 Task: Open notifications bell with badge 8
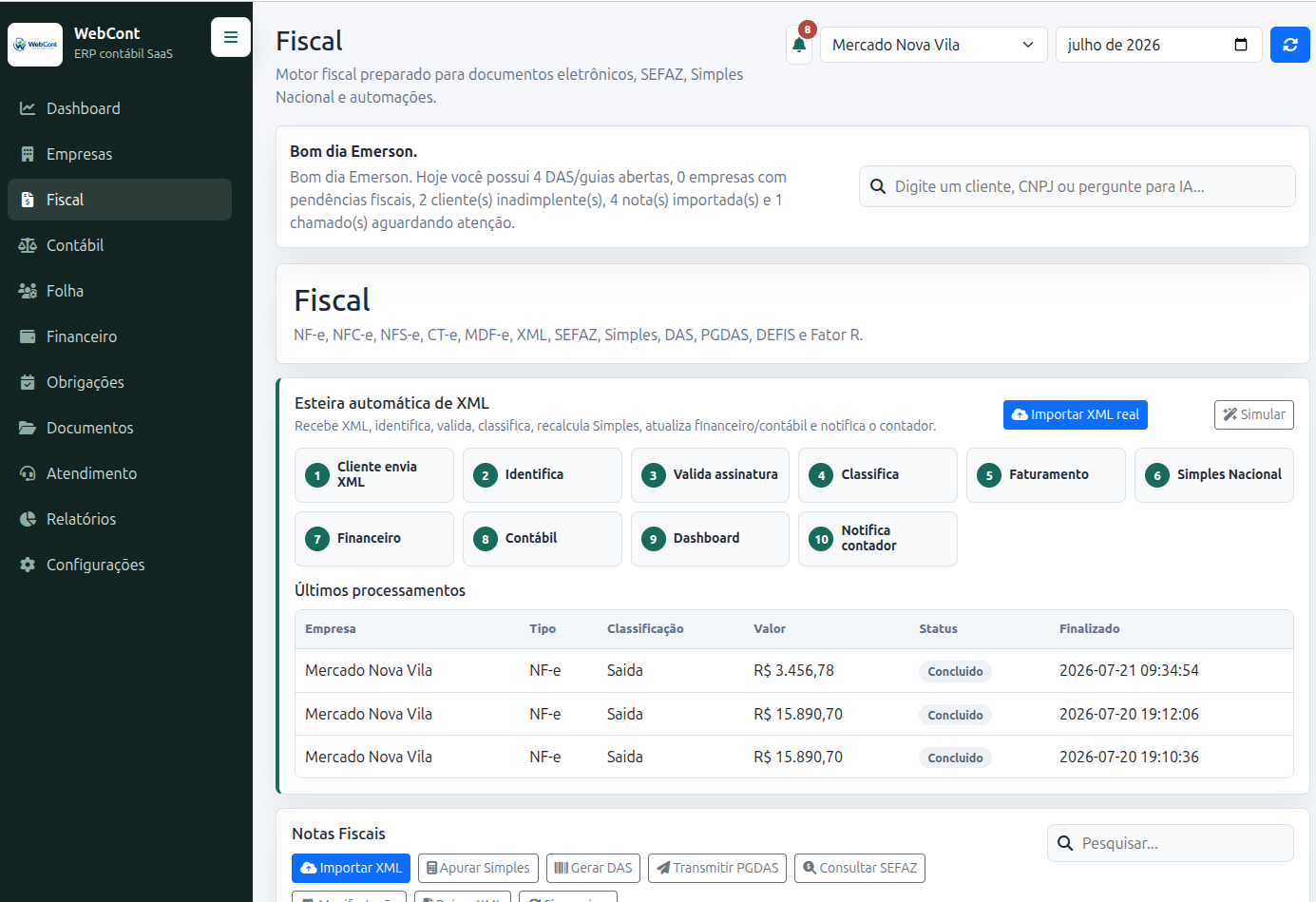coord(799,45)
